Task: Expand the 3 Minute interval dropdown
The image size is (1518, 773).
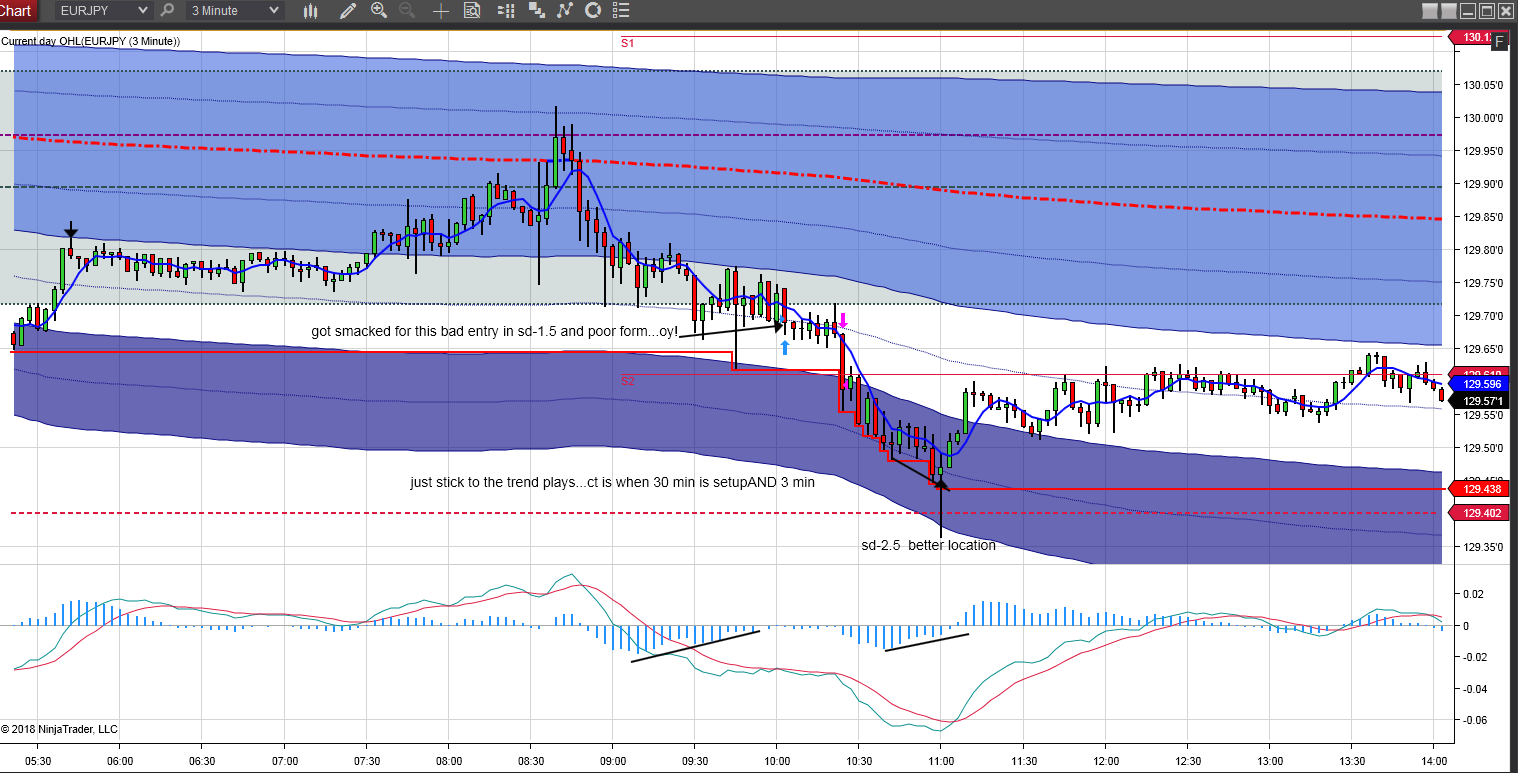Action: click(x=274, y=11)
